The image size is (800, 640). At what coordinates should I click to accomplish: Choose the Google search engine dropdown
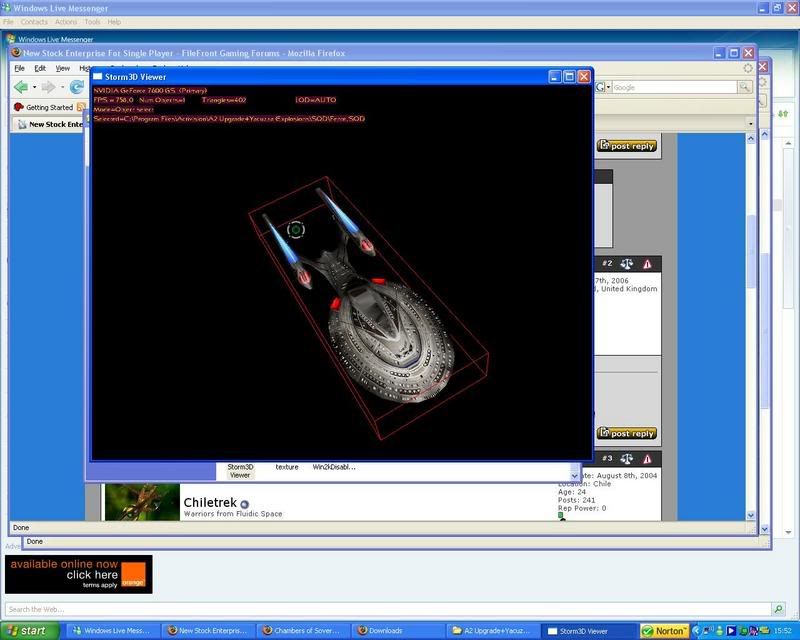603,87
